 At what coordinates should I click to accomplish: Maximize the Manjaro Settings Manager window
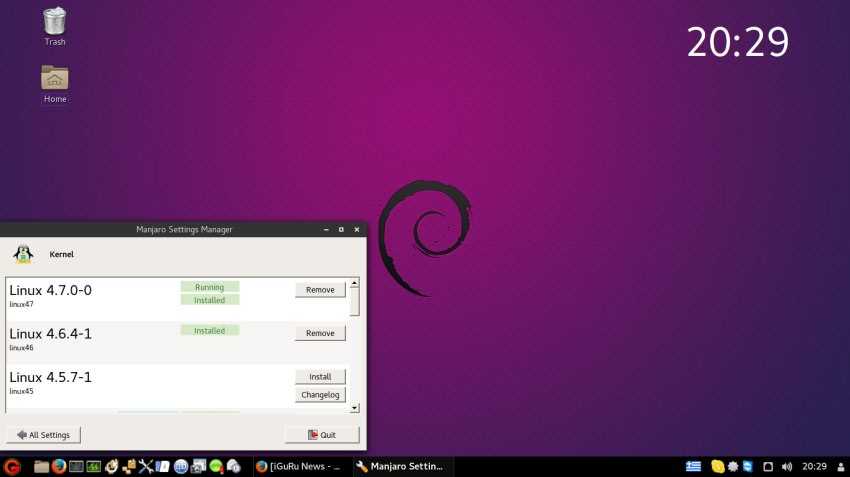(x=341, y=229)
